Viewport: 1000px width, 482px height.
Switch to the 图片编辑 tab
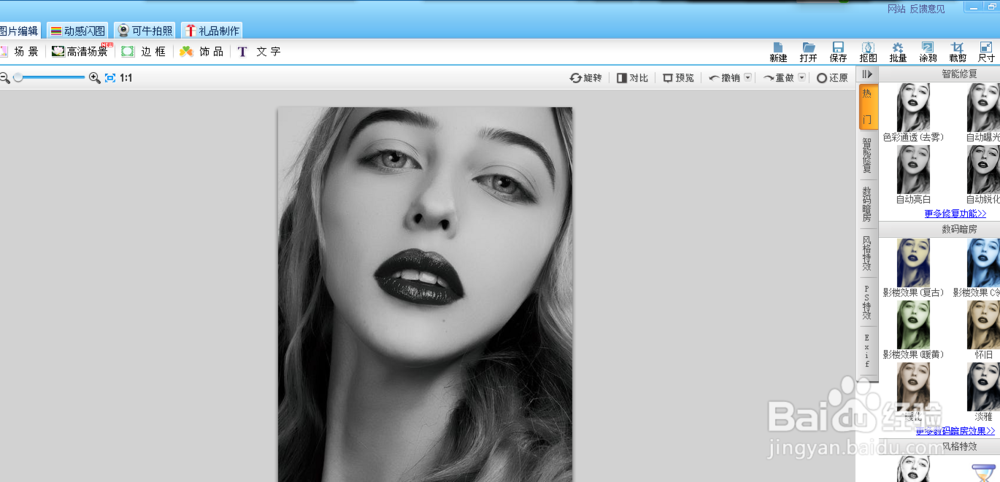[19, 31]
